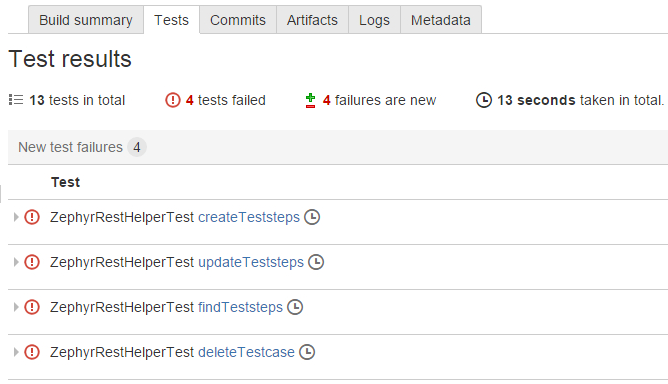The height and width of the screenshot is (384, 668).
Task: Click the history clock icon for findTeststeps
Action: [295, 307]
